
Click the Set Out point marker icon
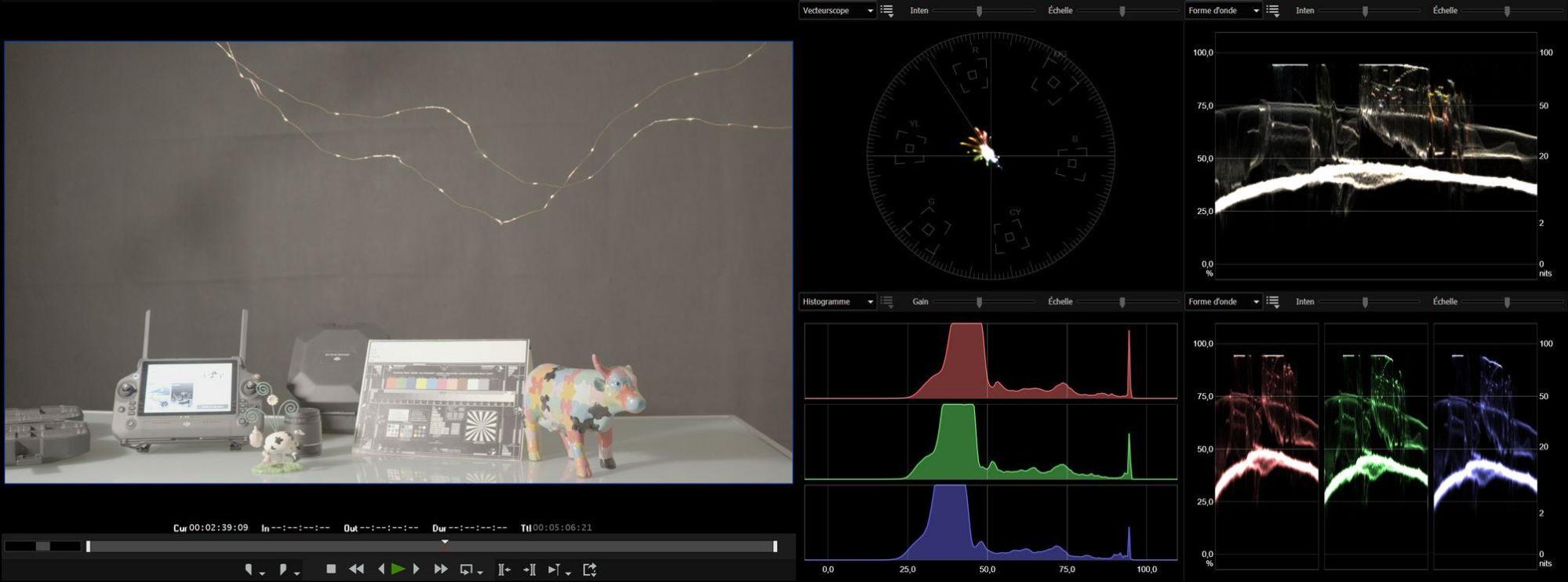pos(283,569)
